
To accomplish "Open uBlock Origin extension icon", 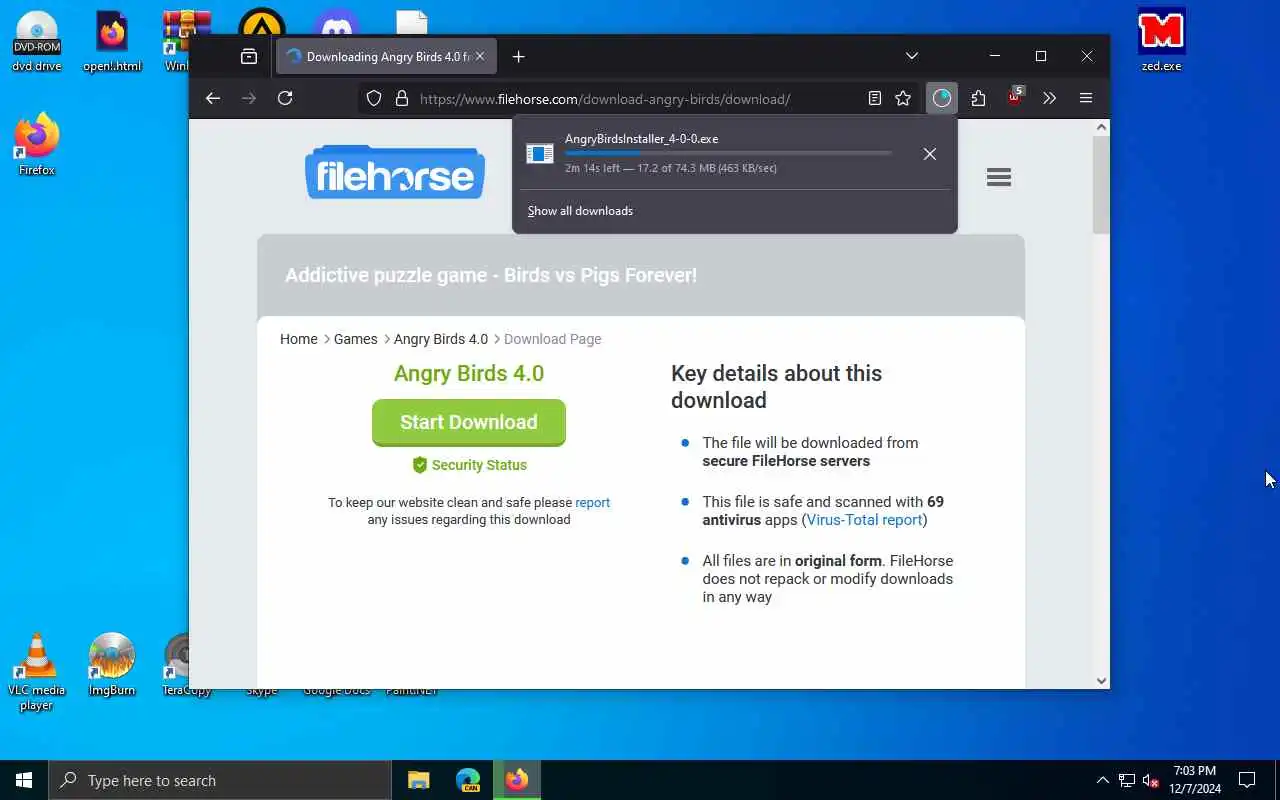I will coord(1014,98).
